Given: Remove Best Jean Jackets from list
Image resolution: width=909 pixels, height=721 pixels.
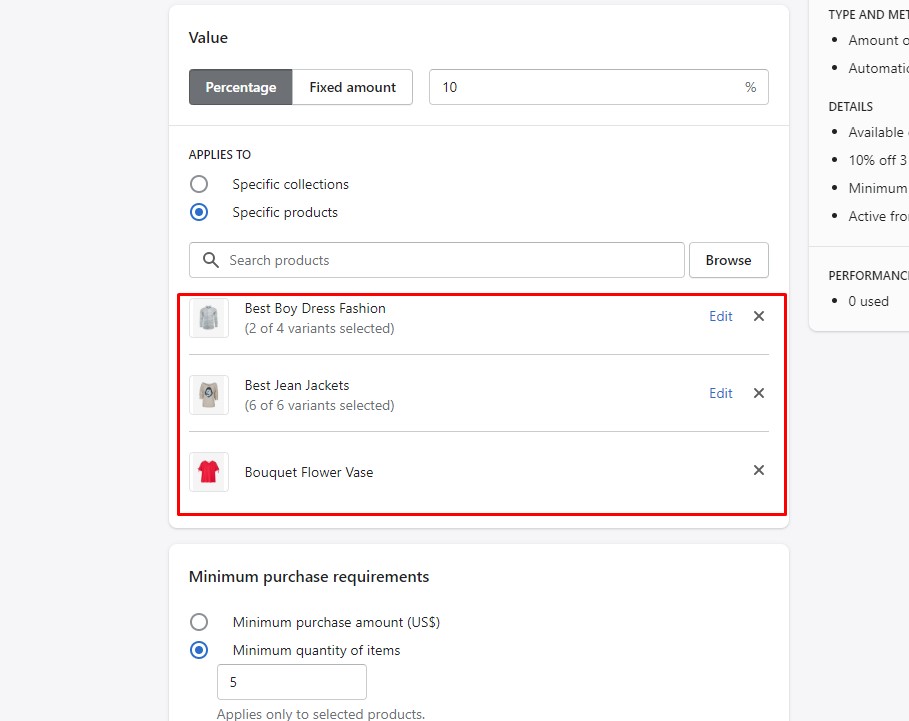Looking at the screenshot, I should (x=758, y=393).
